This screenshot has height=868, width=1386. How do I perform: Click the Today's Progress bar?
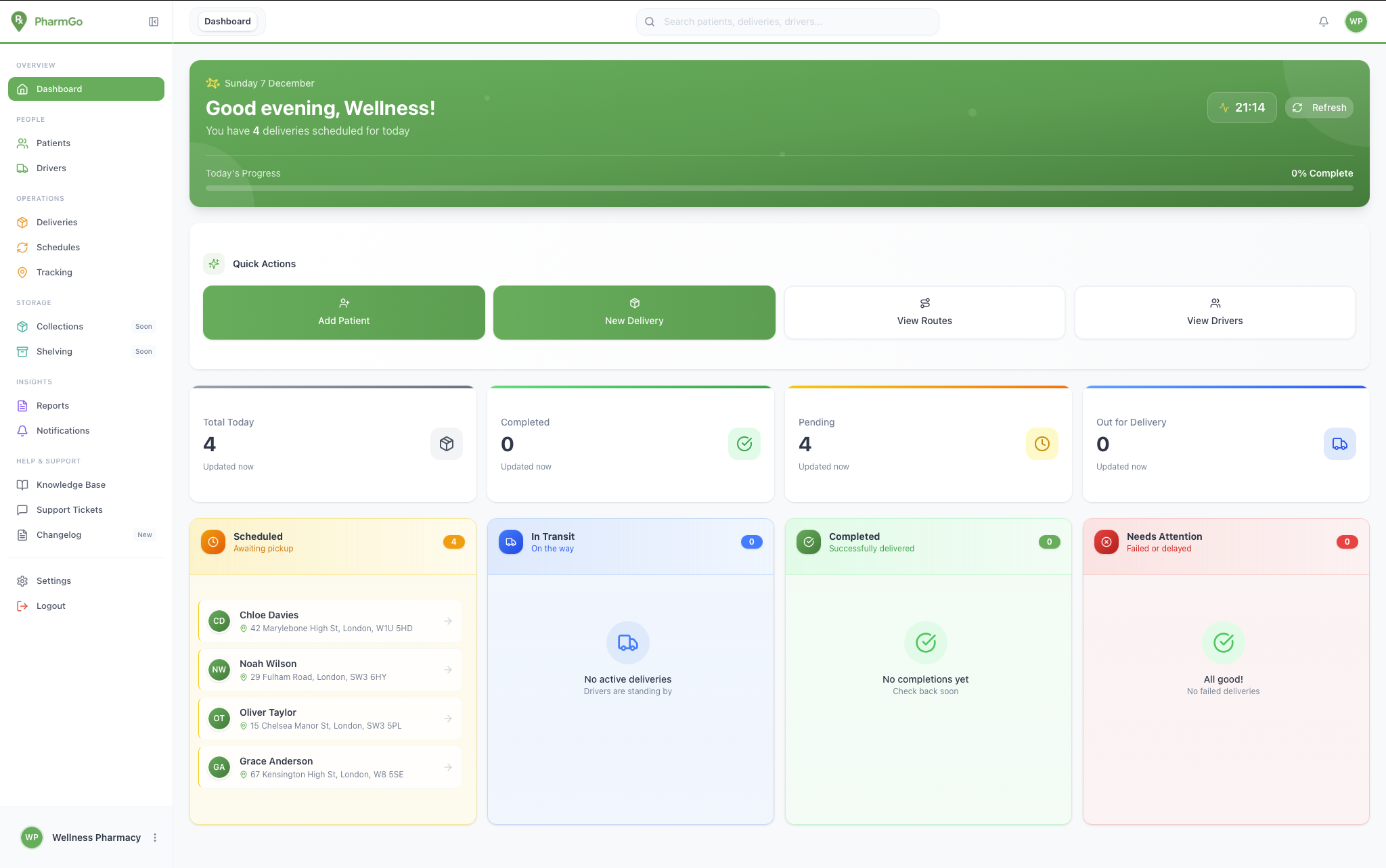[779, 188]
